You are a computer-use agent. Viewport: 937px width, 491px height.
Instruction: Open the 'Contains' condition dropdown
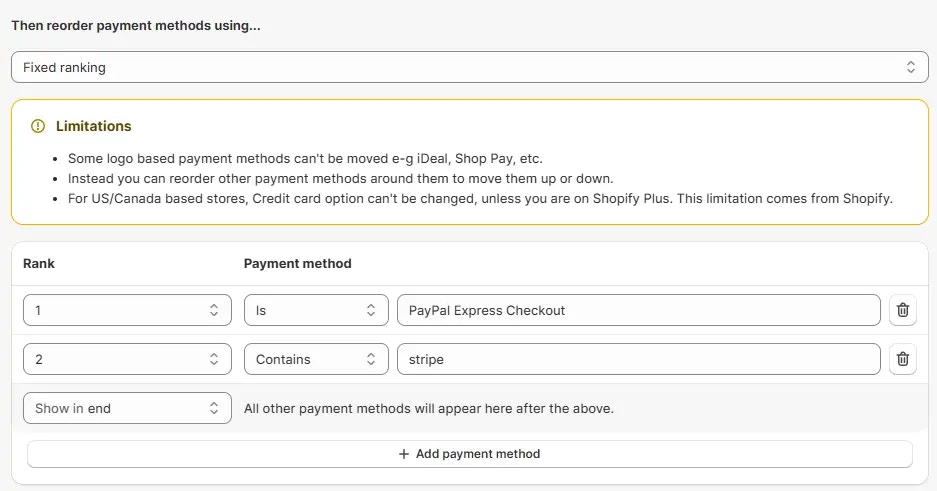click(x=316, y=359)
